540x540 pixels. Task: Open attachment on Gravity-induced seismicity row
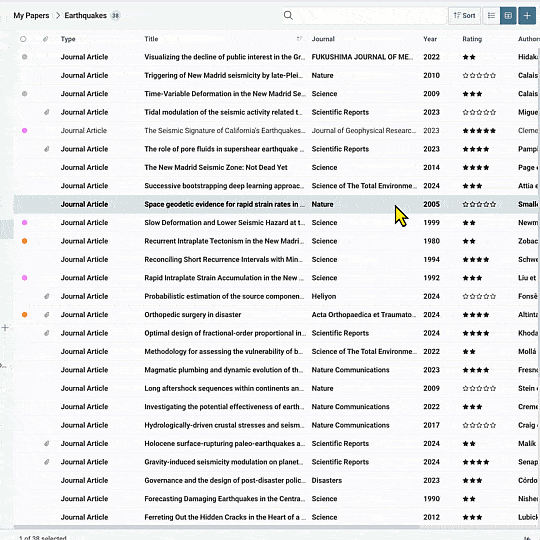click(x=46, y=462)
